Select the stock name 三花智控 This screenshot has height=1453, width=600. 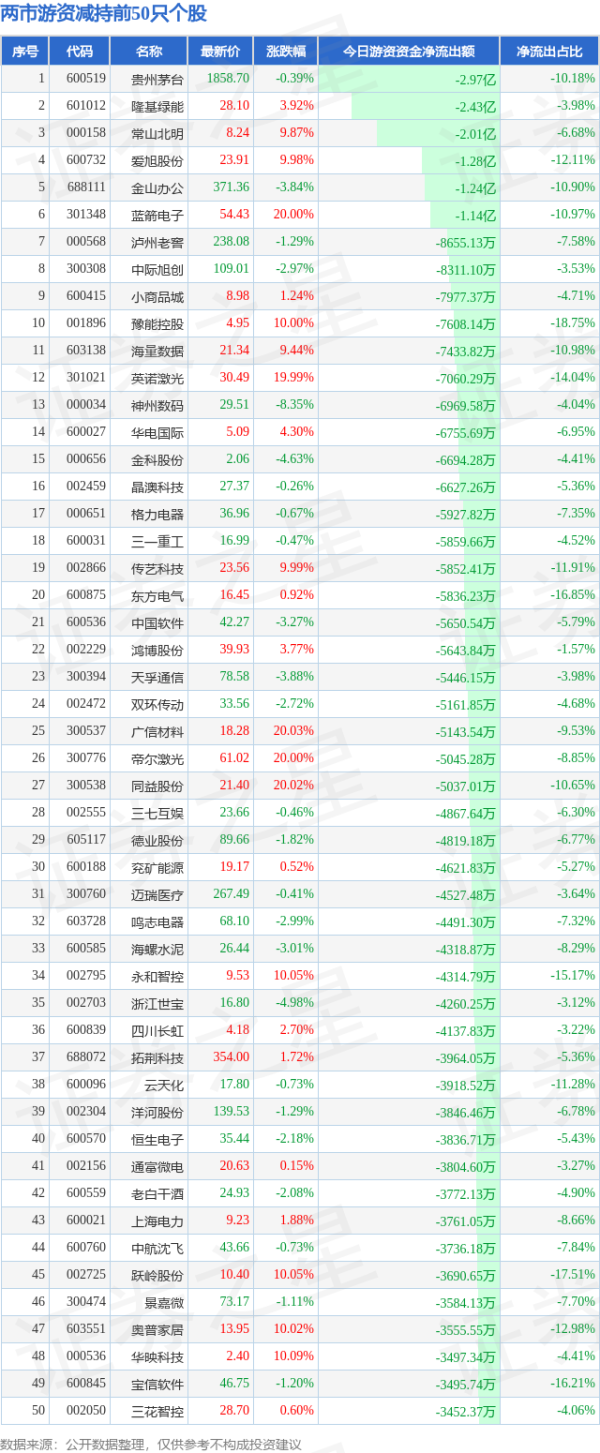(x=157, y=1410)
